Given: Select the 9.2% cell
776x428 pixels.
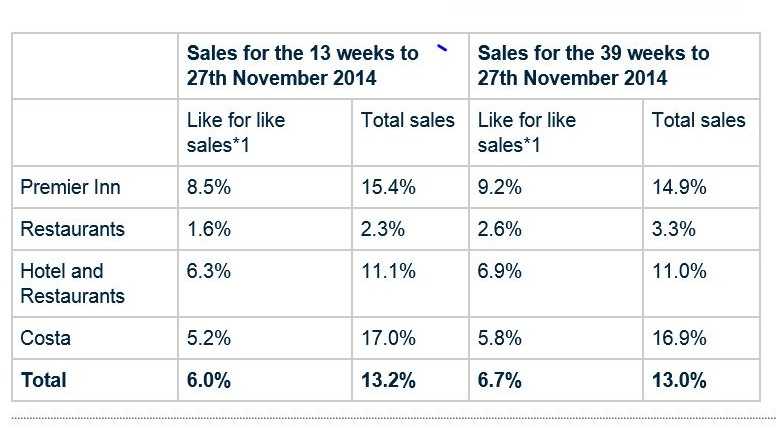Looking at the screenshot, I should click(x=500, y=187).
